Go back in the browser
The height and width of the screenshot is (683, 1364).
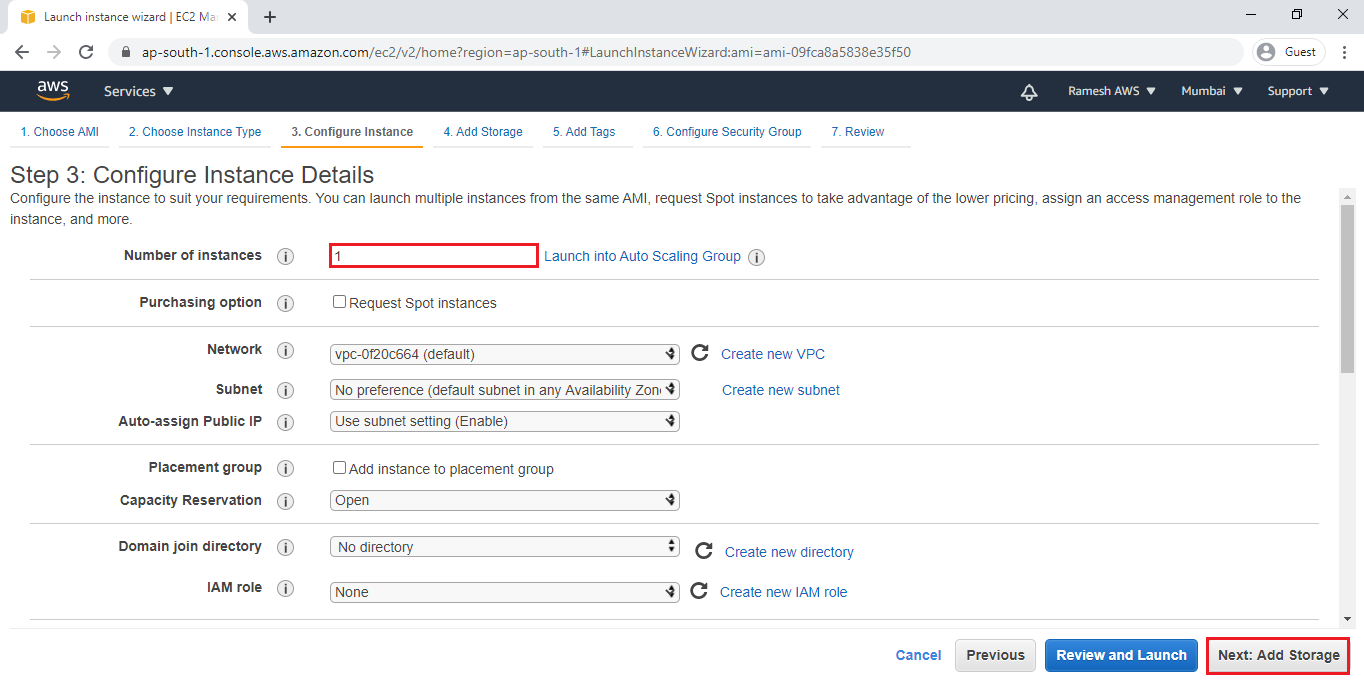point(22,52)
